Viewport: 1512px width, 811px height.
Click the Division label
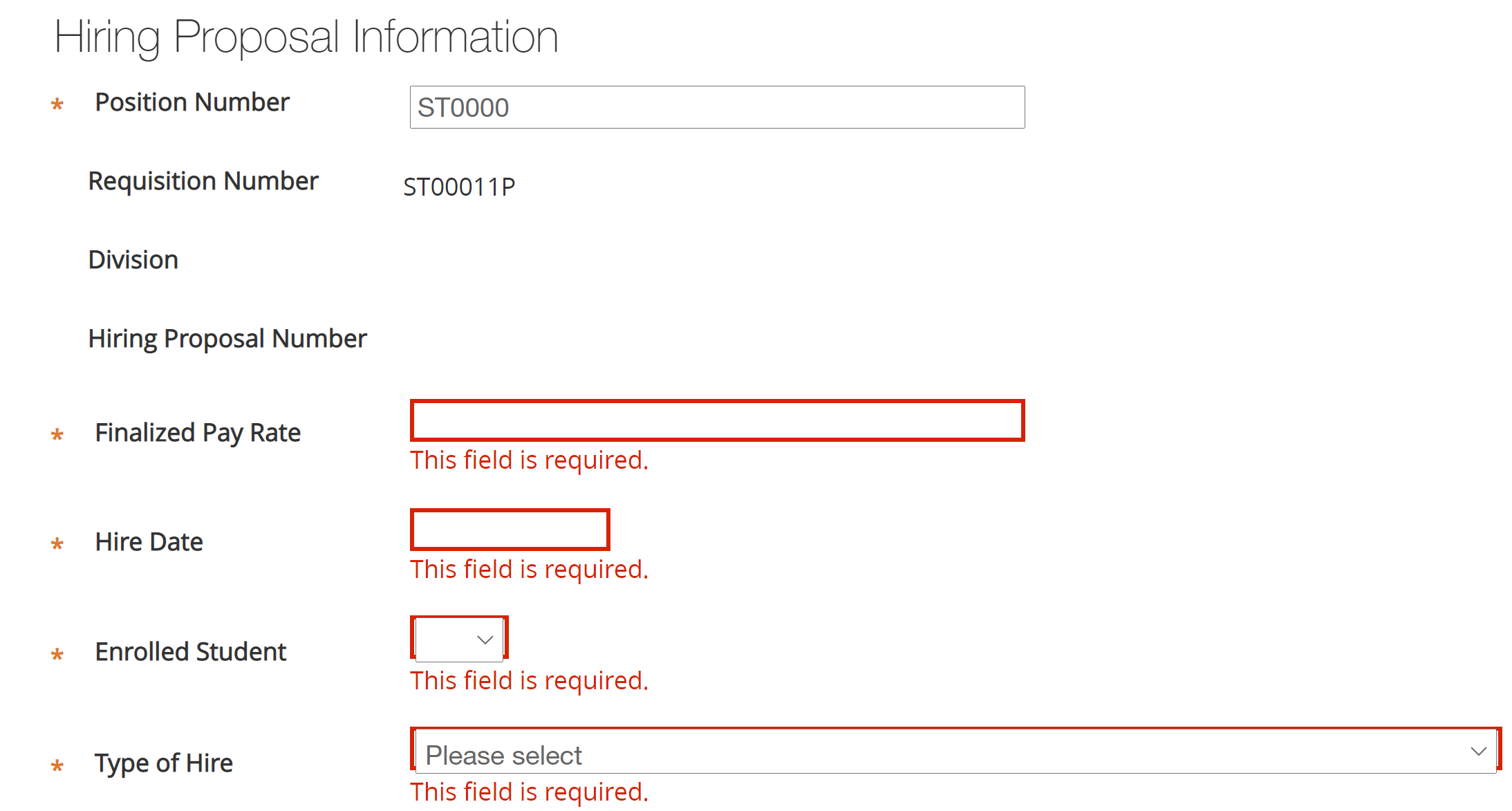pyautogui.click(x=133, y=260)
